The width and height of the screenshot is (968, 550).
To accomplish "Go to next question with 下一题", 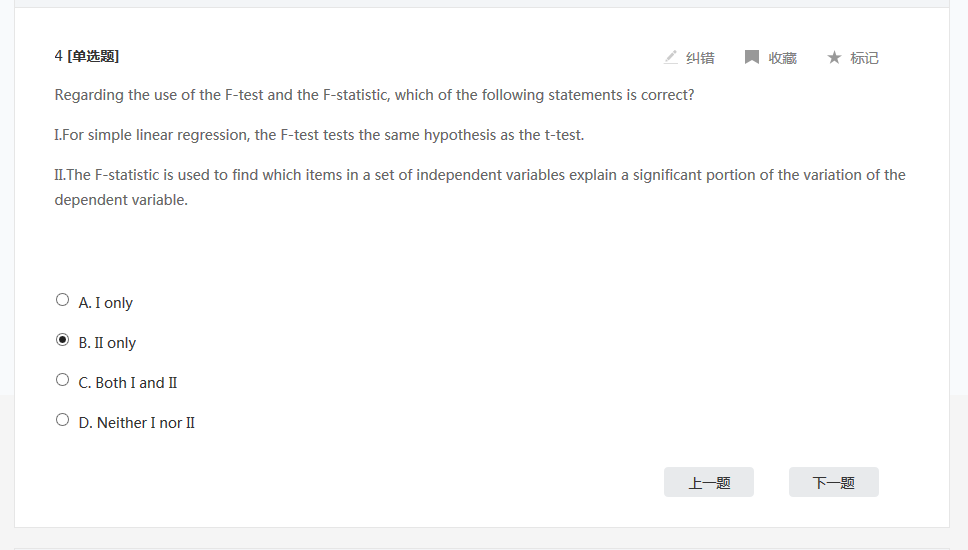I will point(834,482).
